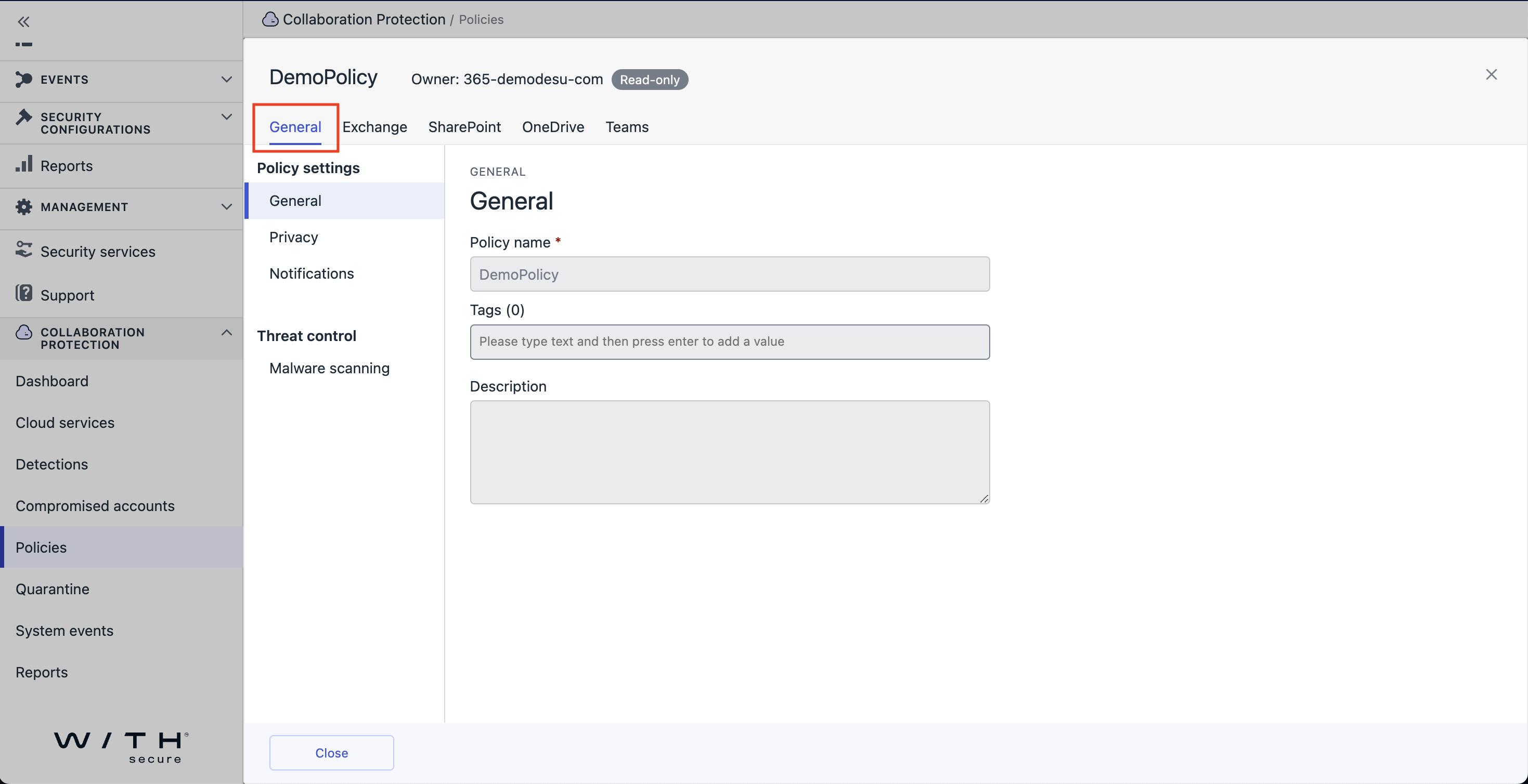Switch to the General tab

(x=295, y=127)
